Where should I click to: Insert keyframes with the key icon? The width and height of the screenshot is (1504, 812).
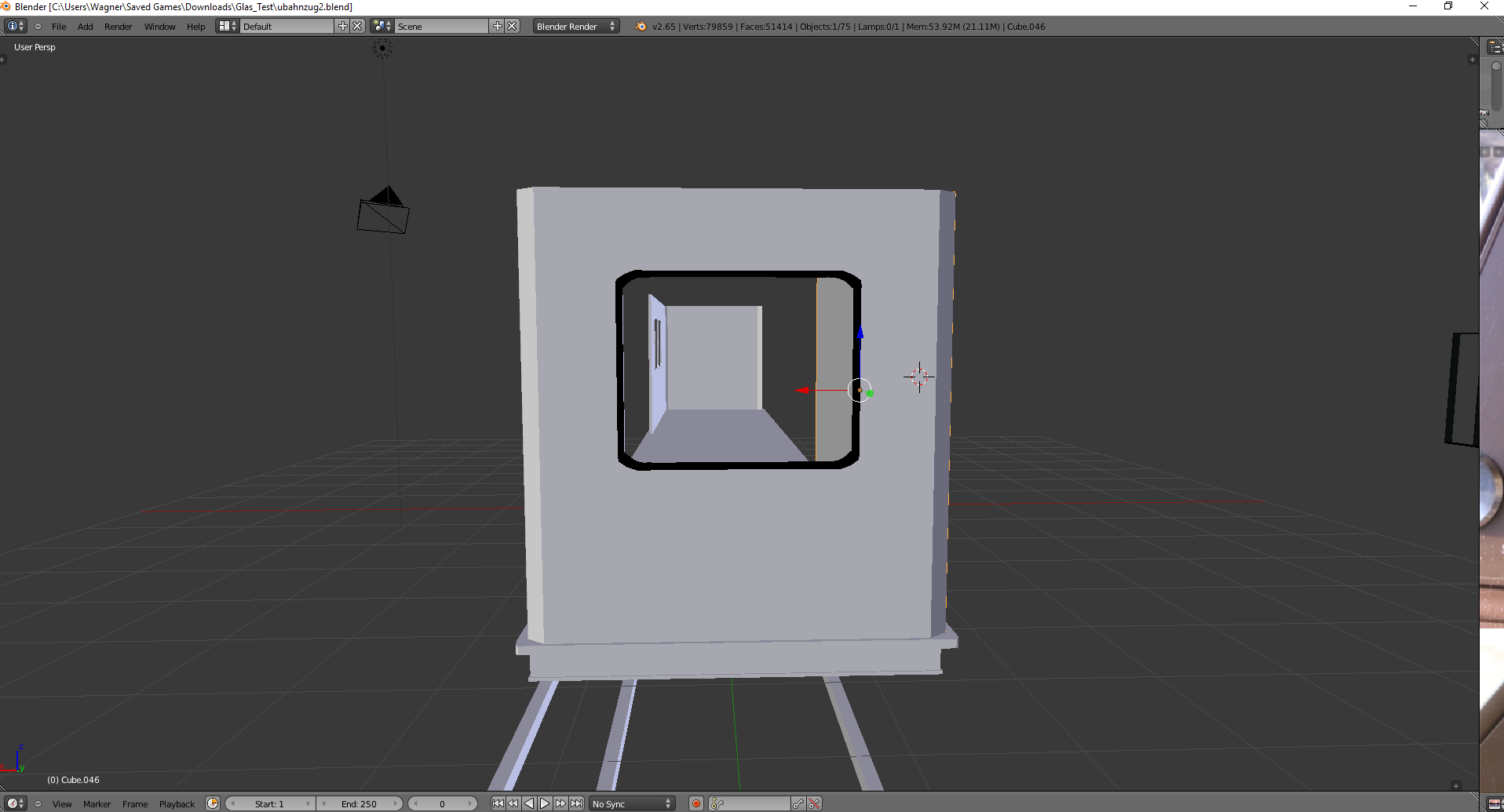(798, 803)
